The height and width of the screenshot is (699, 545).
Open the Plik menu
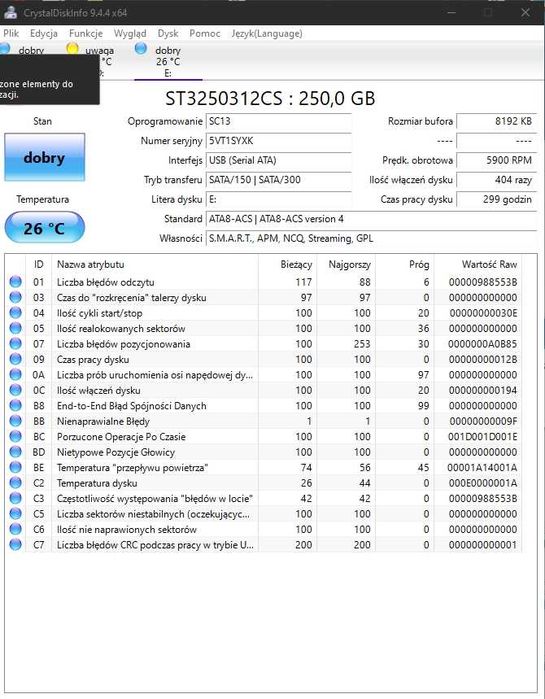(x=11, y=33)
